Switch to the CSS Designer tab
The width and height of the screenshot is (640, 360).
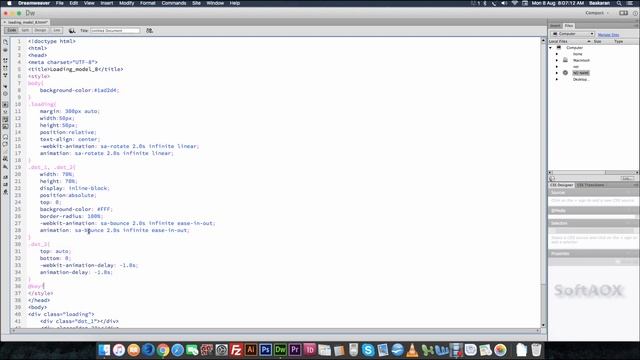pyautogui.click(x=562, y=185)
